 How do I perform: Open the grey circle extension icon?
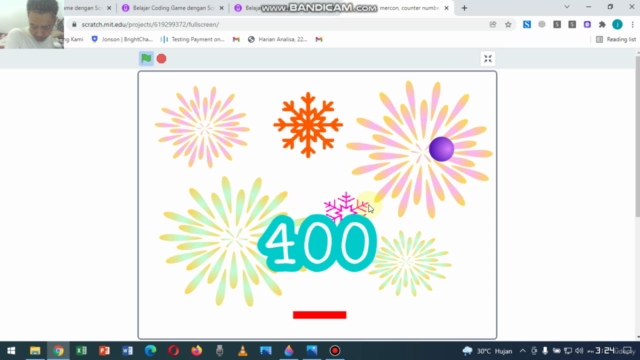(542, 24)
